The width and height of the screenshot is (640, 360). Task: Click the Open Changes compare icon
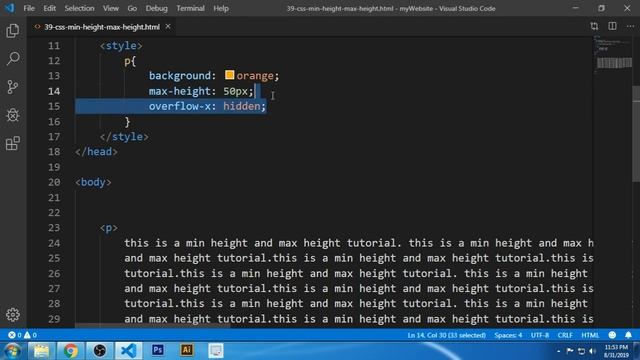[x=594, y=27]
